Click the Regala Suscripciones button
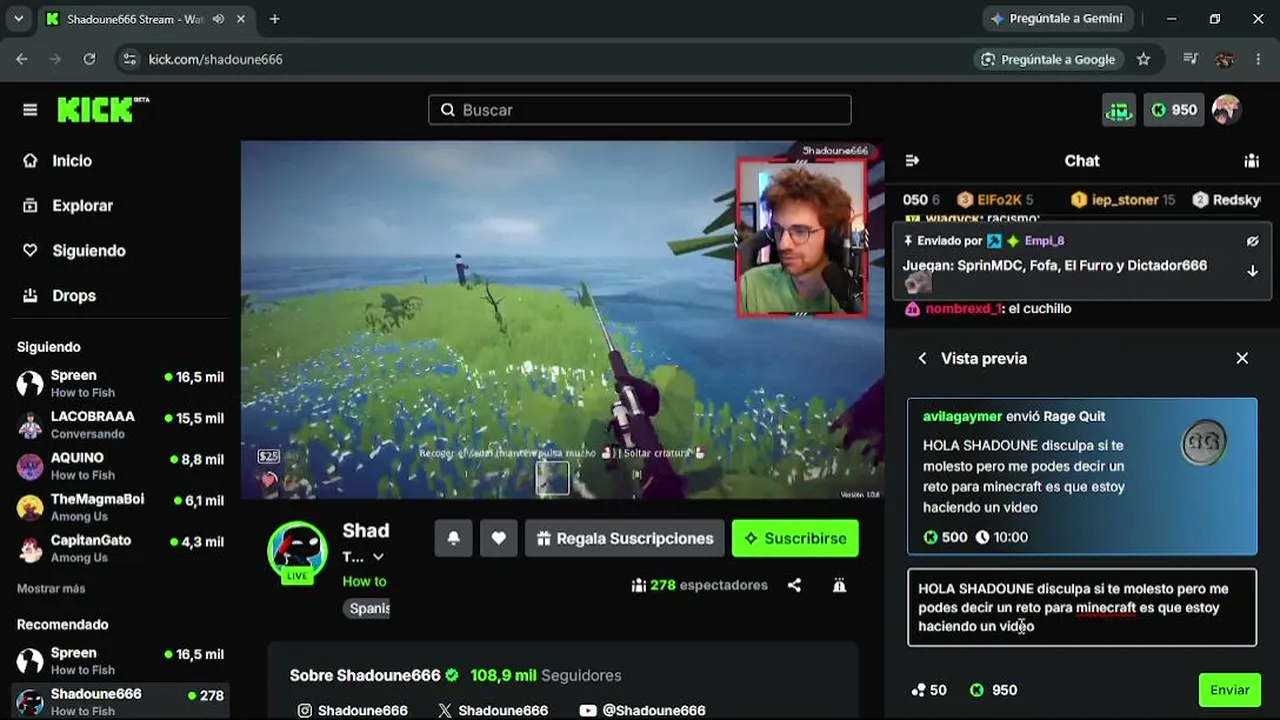The width and height of the screenshot is (1280, 720). tap(625, 538)
